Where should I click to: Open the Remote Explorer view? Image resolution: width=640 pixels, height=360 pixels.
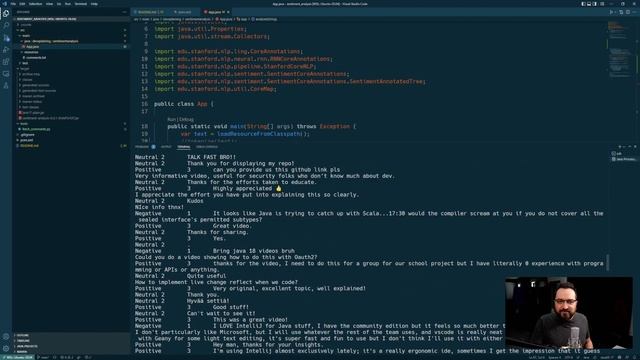[6, 74]
